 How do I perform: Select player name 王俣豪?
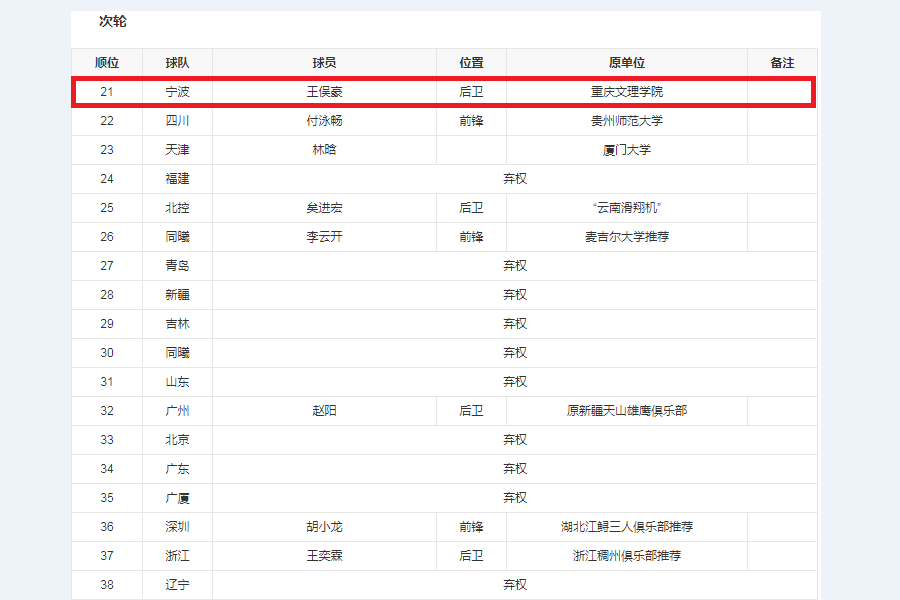(x=324, y=92)
